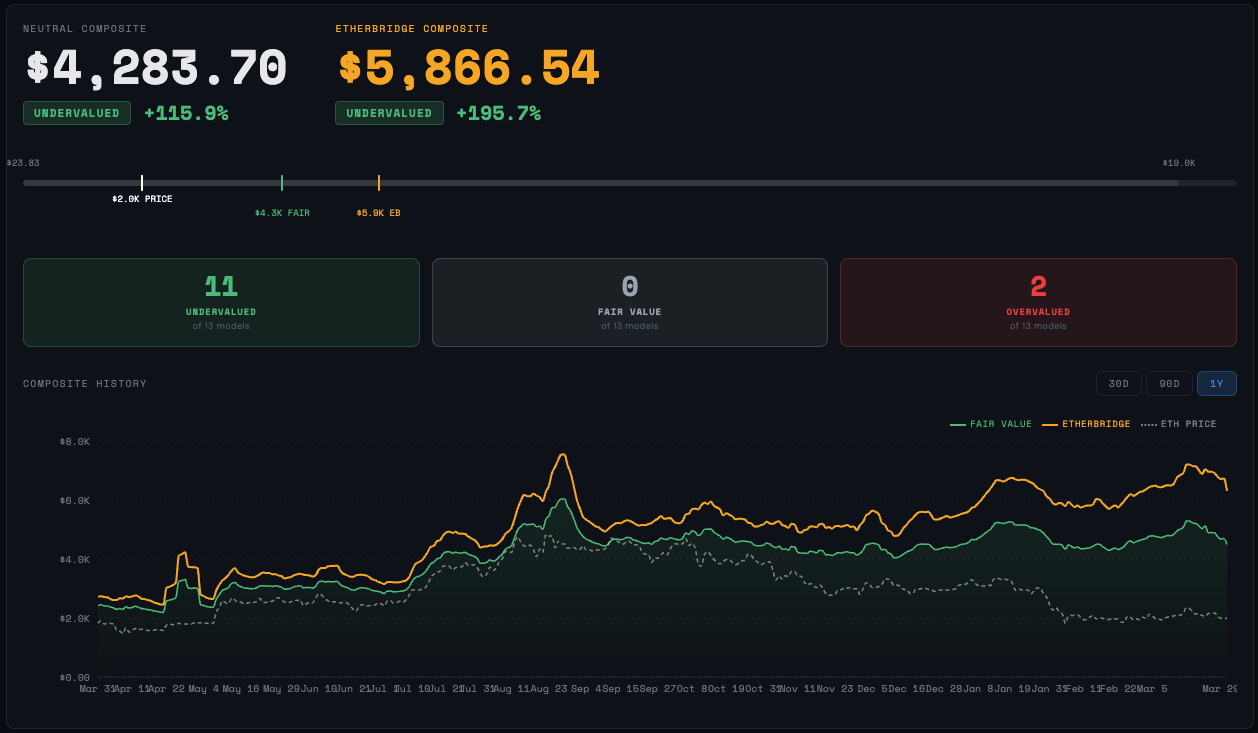Click the $8.0K y-axis label
Image resolution: width=1258 pixels, height=733 pixels.
(75, 441)
